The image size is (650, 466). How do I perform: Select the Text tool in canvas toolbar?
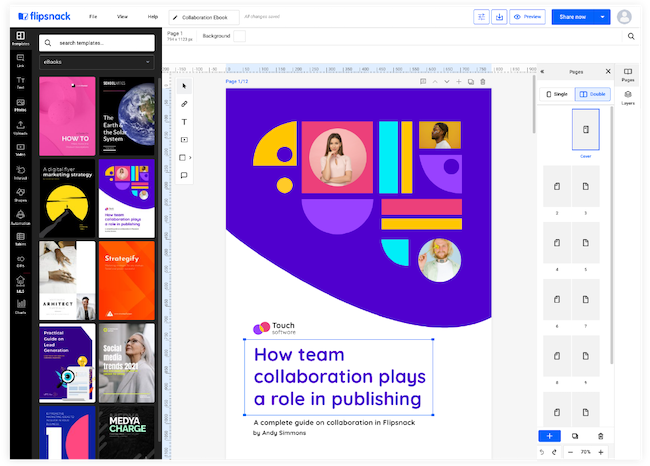click(184, 122)
